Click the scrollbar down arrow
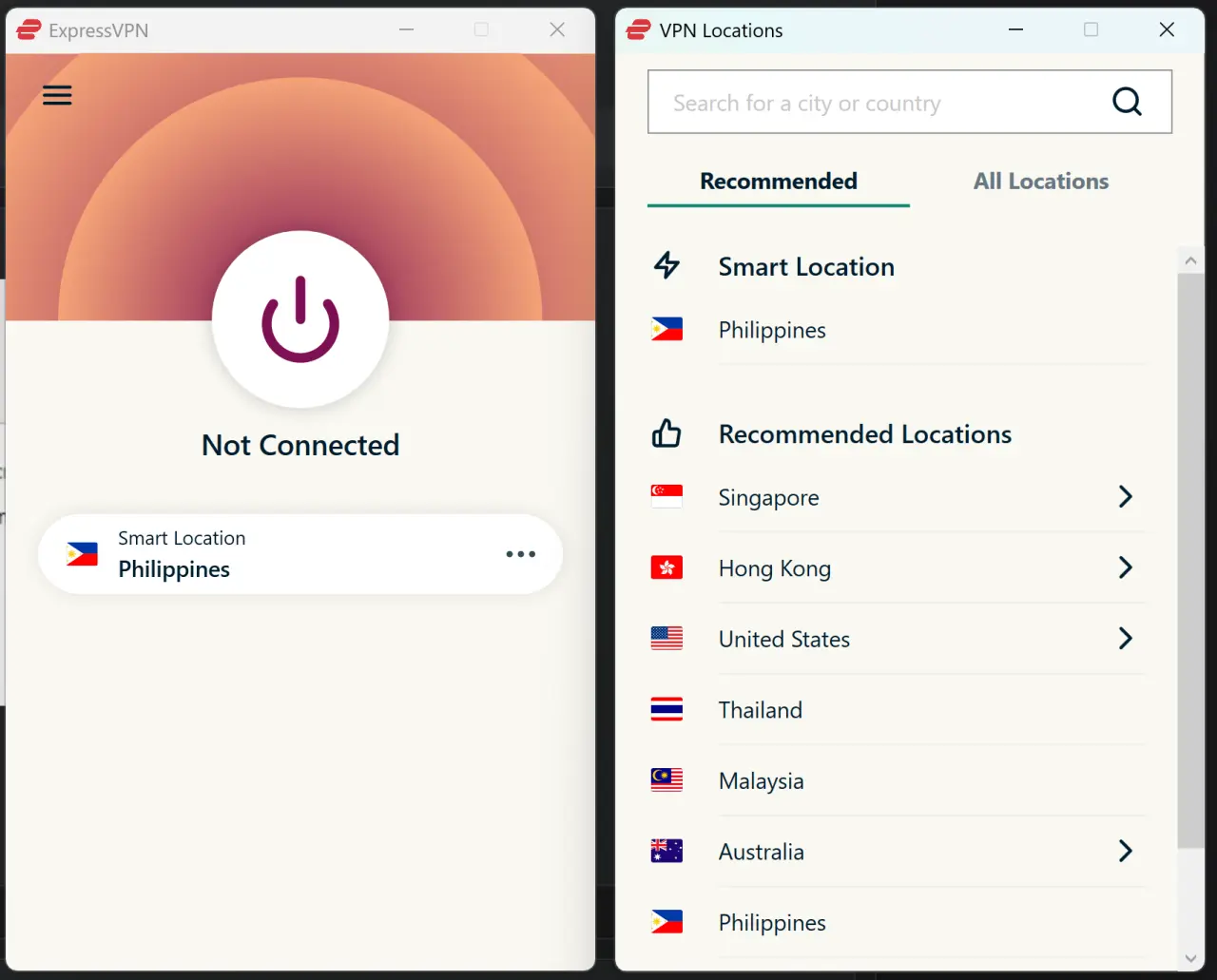 (1190, 958)
